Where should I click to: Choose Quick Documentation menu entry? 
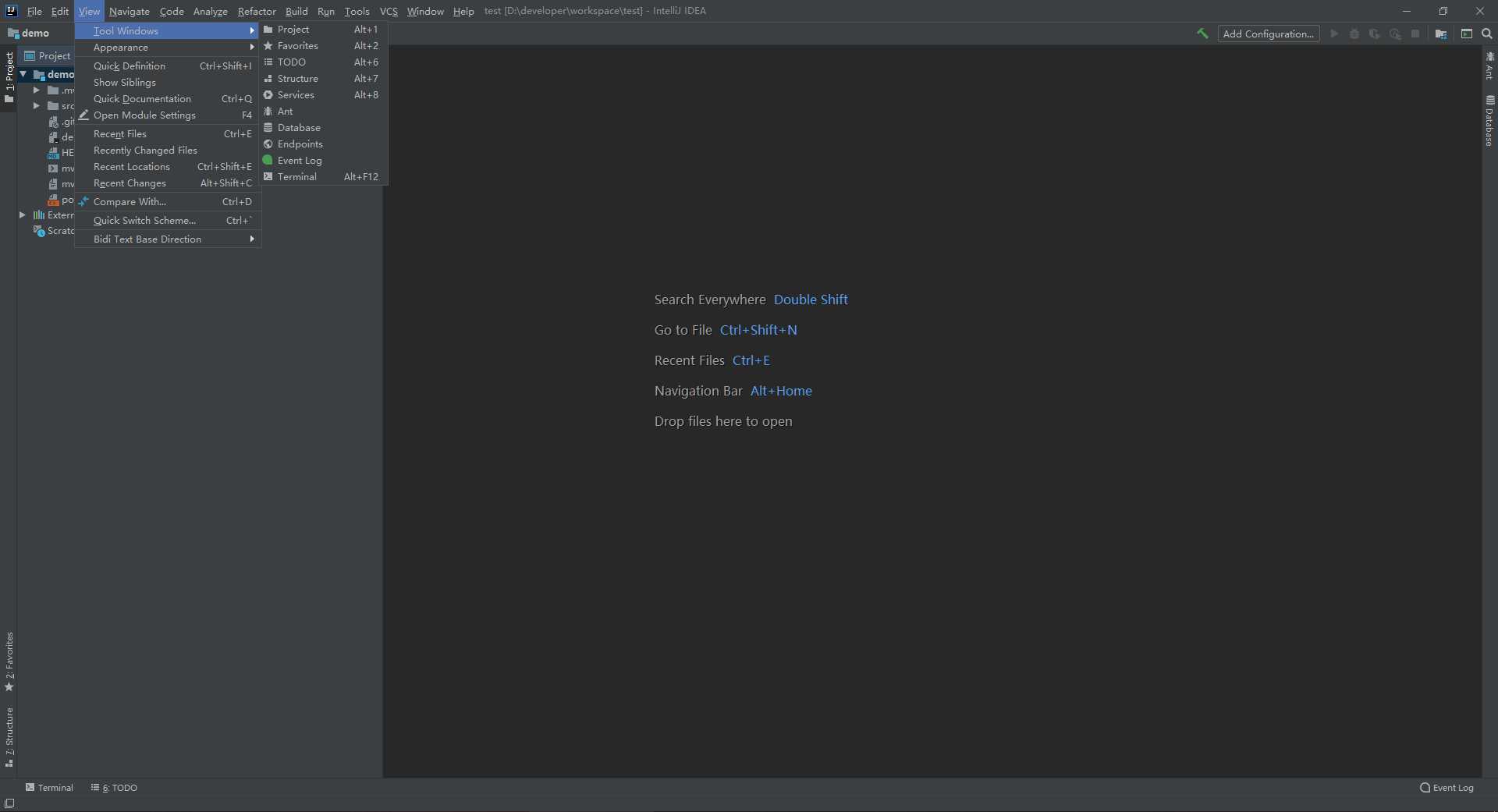[x=167, y=99]
